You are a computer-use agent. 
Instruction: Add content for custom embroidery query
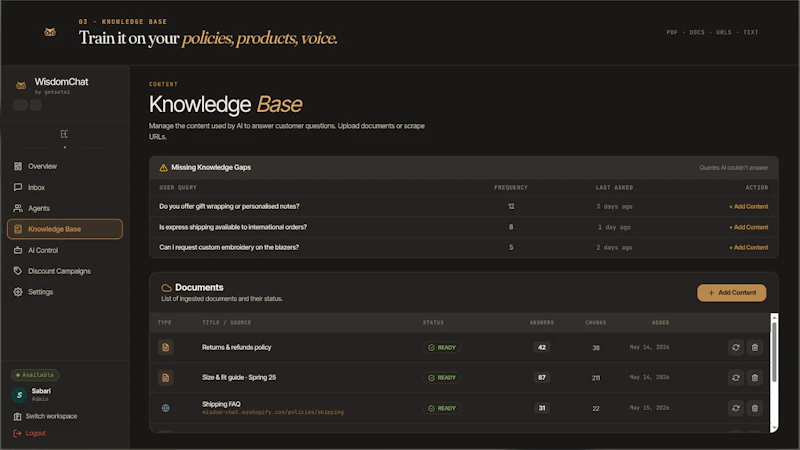tap(748, 247)
